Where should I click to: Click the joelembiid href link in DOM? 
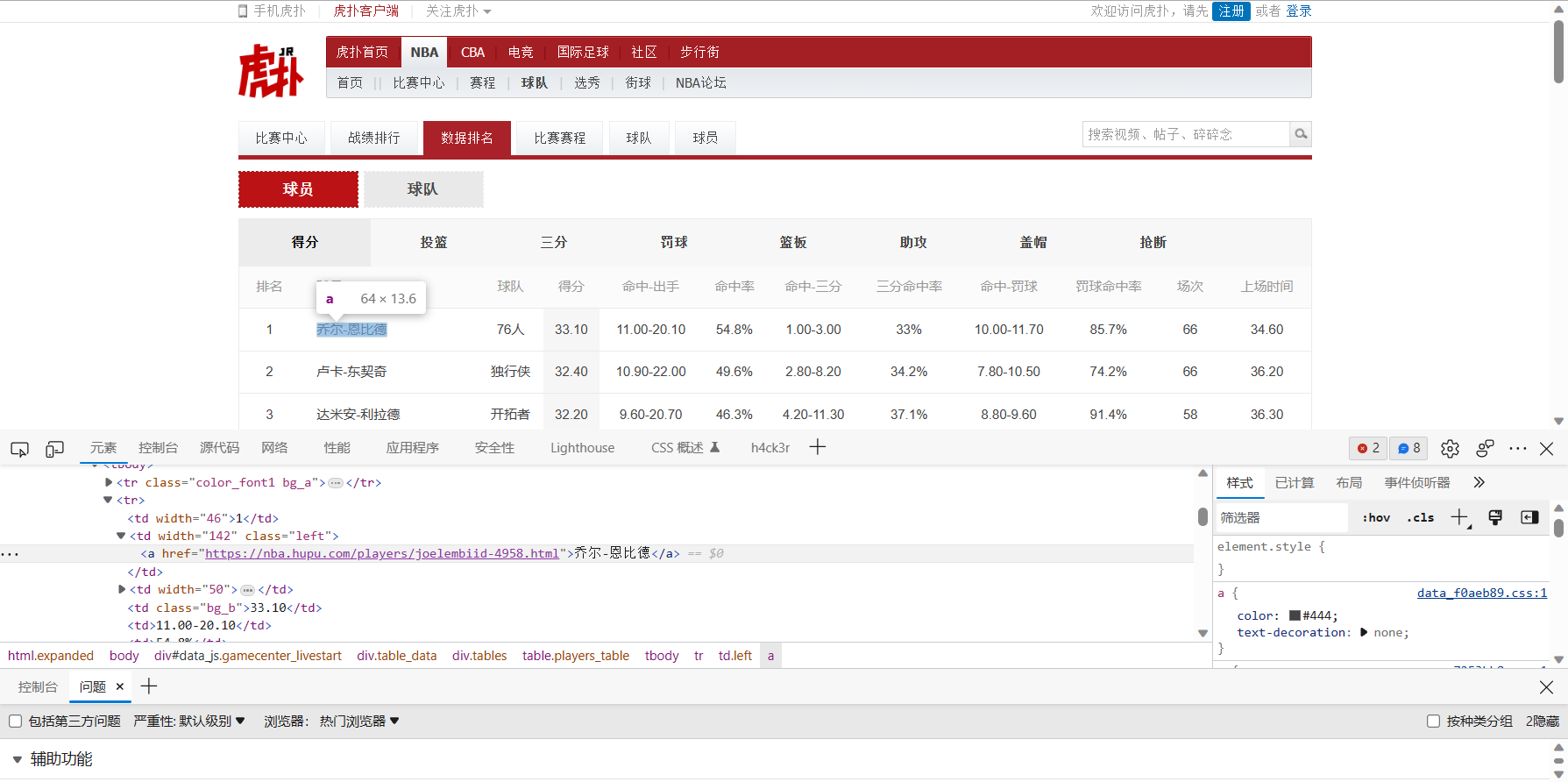(381, 554)
